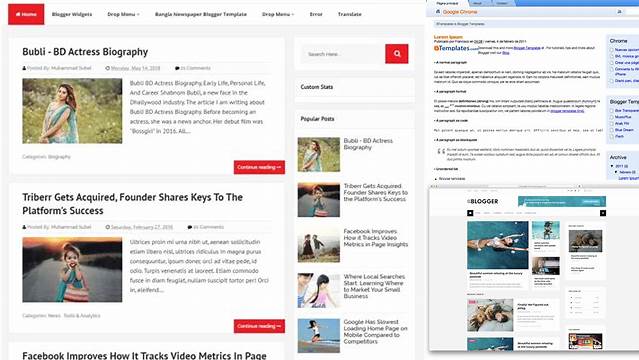
Task: Click inside the Search here field
Action: (x=343, y=54)
